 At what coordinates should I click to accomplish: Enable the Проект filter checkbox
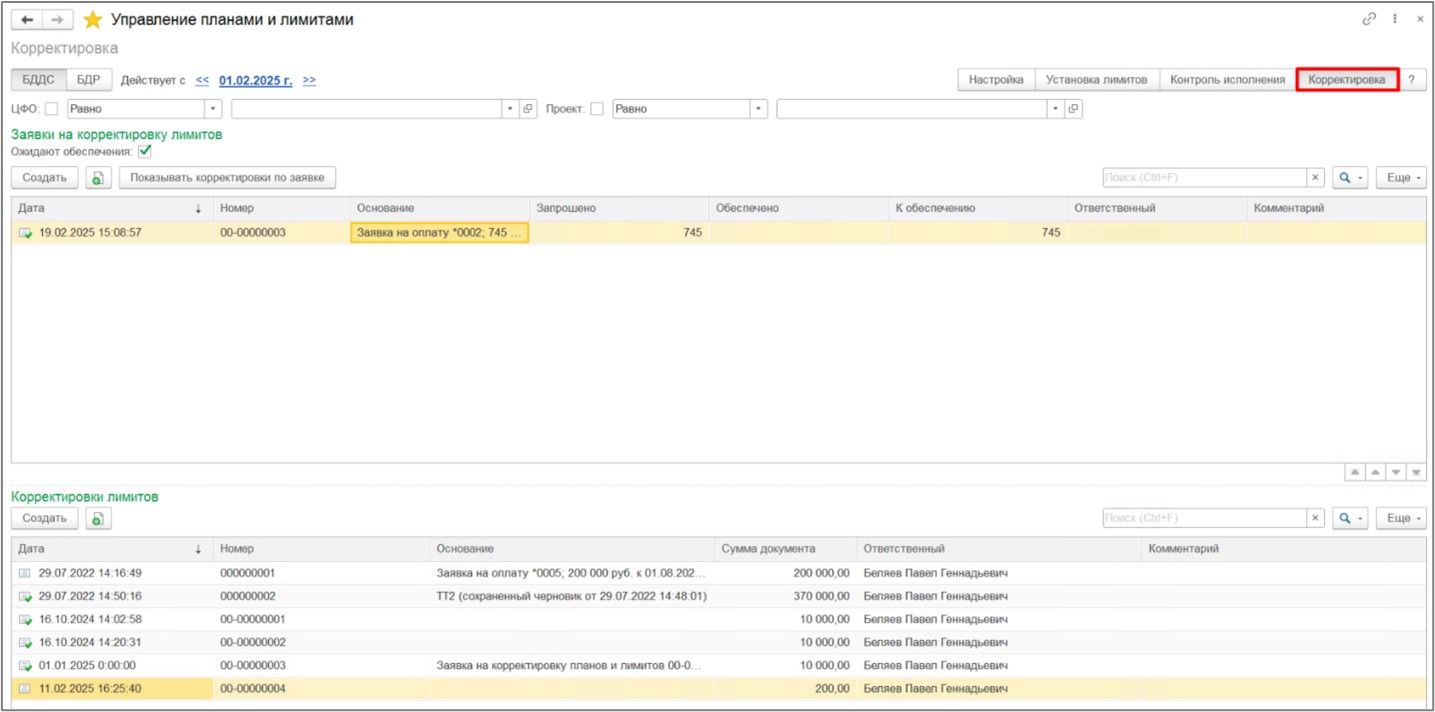597,109
